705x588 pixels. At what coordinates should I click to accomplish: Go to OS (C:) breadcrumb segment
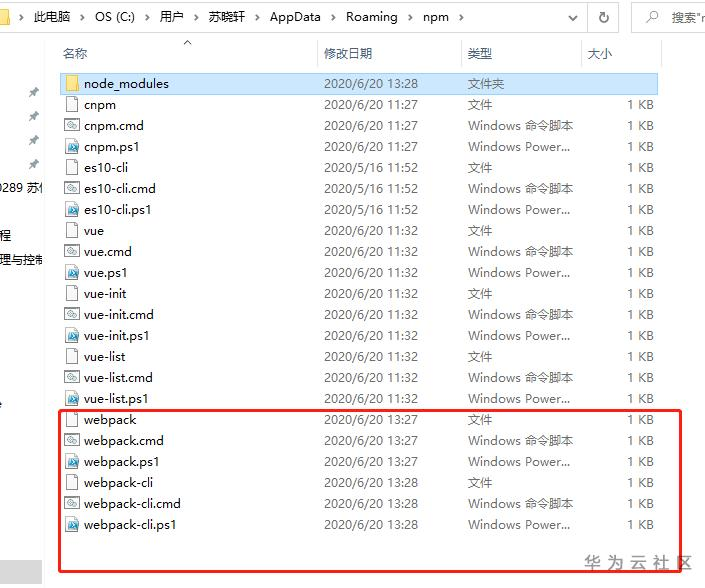(115, 17)
